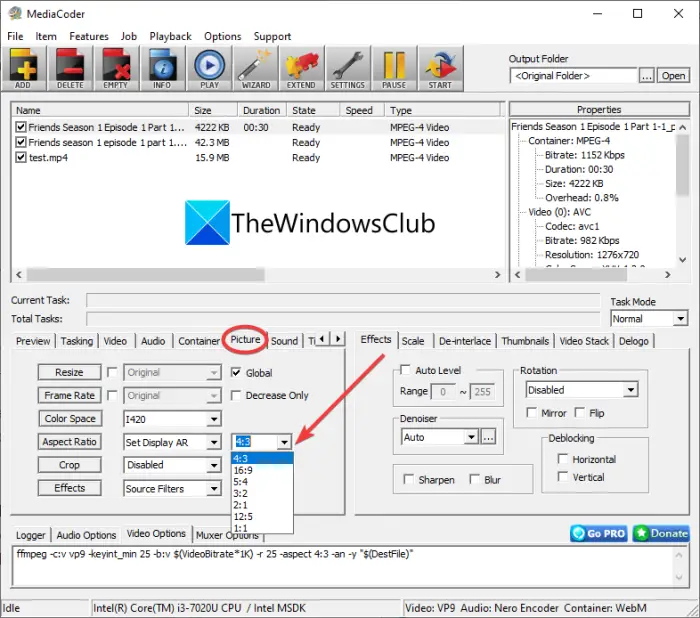Open the Thumbnails tab
Image resolution: width=700 pixels, height=618 pixels.
pyautogui.click(x=525, y=341)
